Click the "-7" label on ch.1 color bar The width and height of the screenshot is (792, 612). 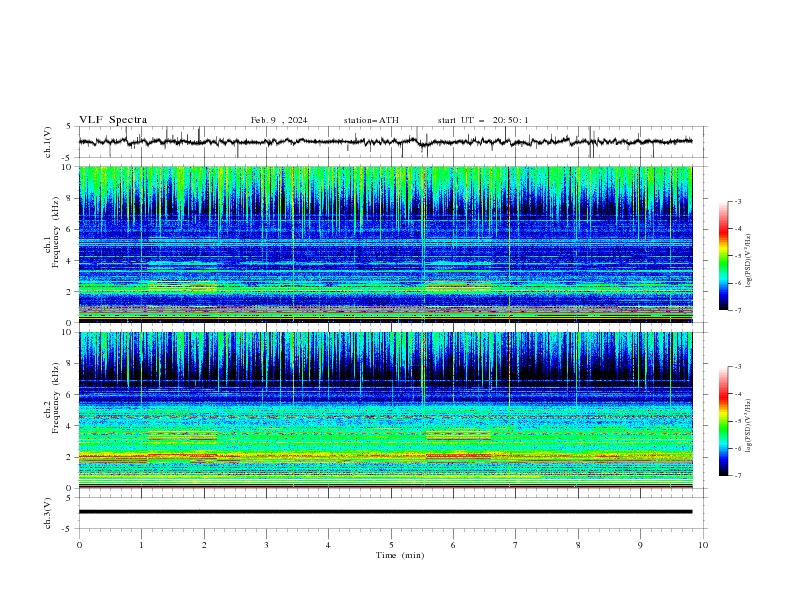tap(737, 311)
